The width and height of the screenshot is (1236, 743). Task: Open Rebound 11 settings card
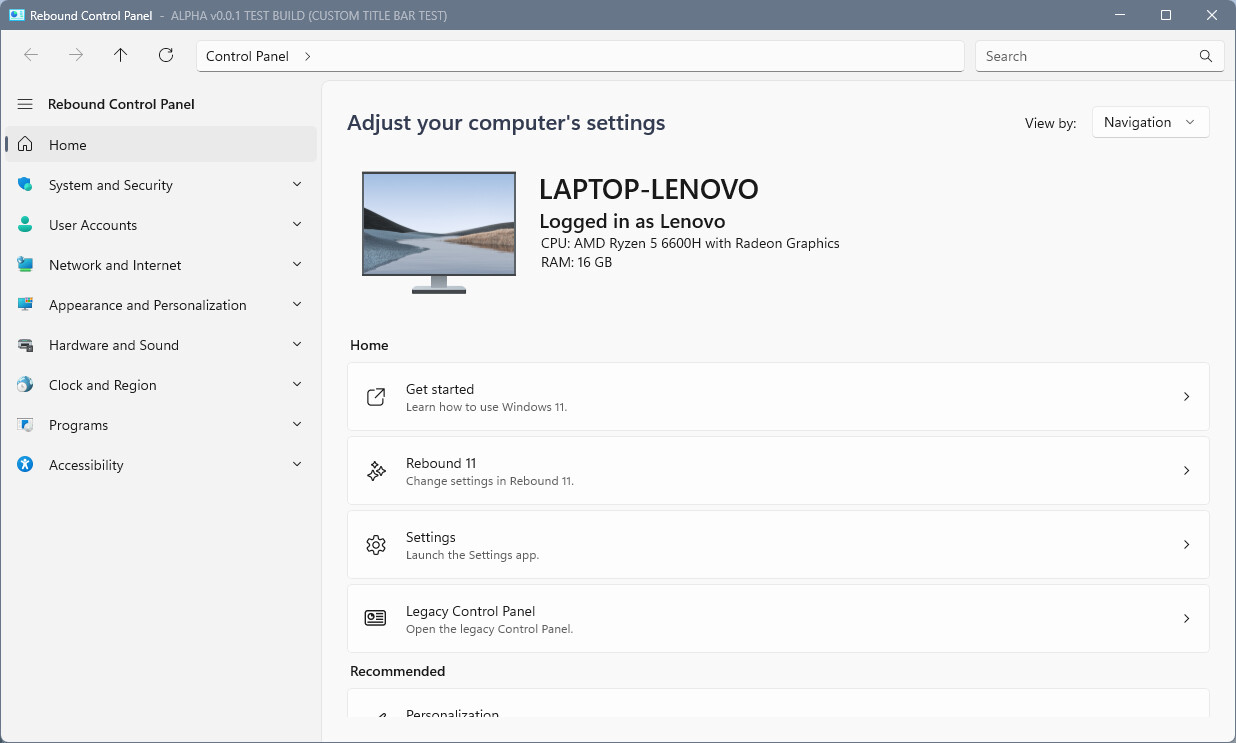[x=778, y=471]
